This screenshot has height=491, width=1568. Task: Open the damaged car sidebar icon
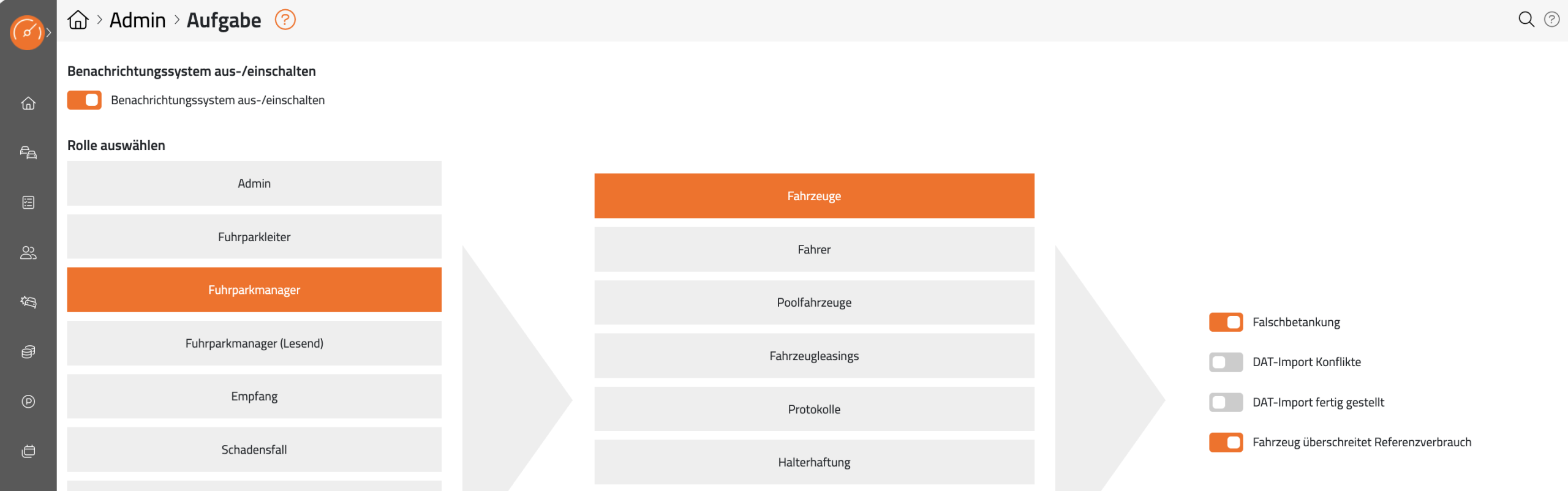coord(28,302)
